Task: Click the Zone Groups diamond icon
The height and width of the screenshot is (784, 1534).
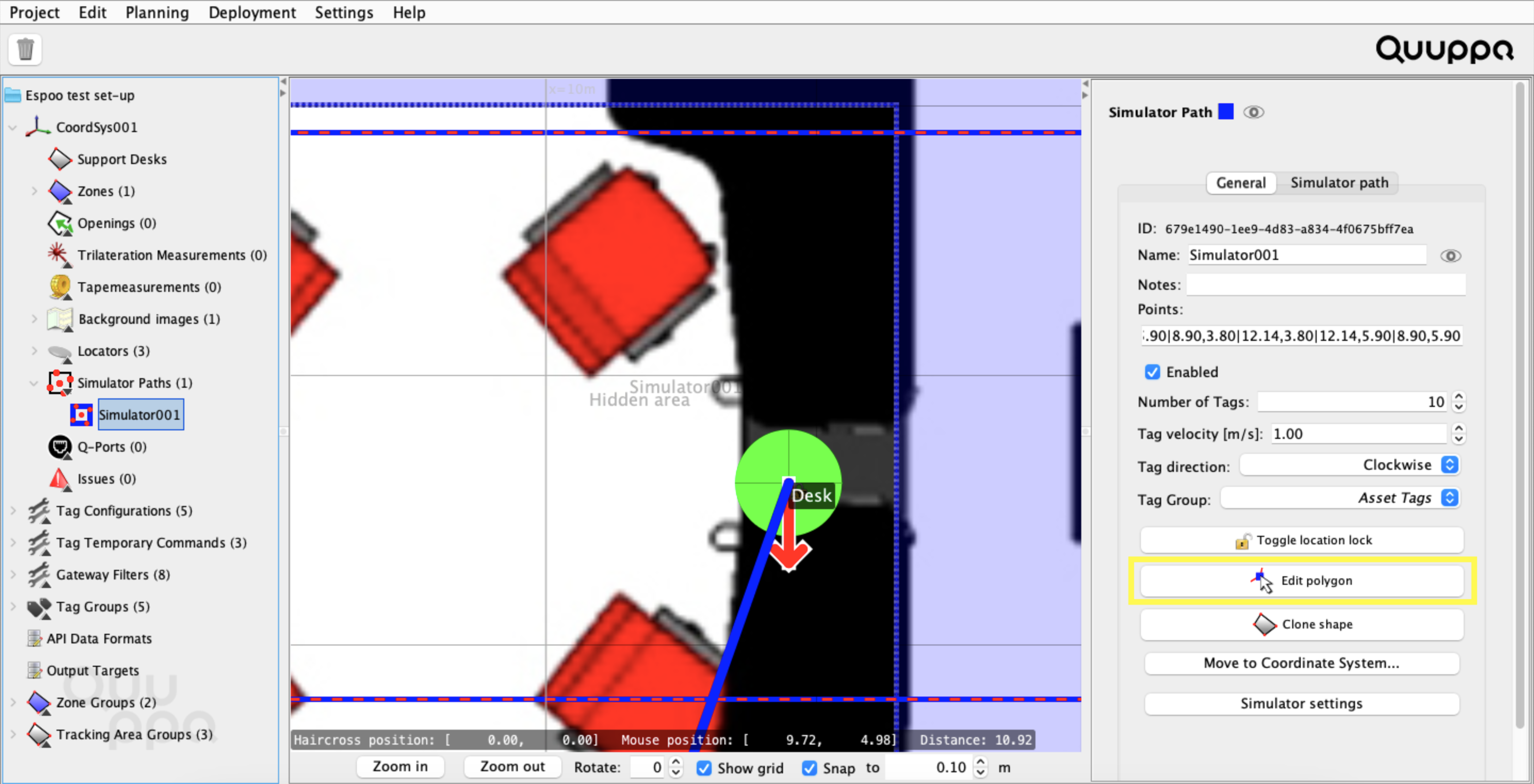Action: 39,703
